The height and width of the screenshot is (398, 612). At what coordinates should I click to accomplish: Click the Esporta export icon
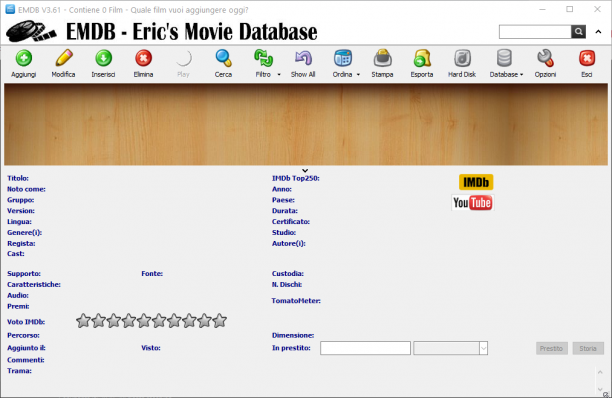click(422, 58)
